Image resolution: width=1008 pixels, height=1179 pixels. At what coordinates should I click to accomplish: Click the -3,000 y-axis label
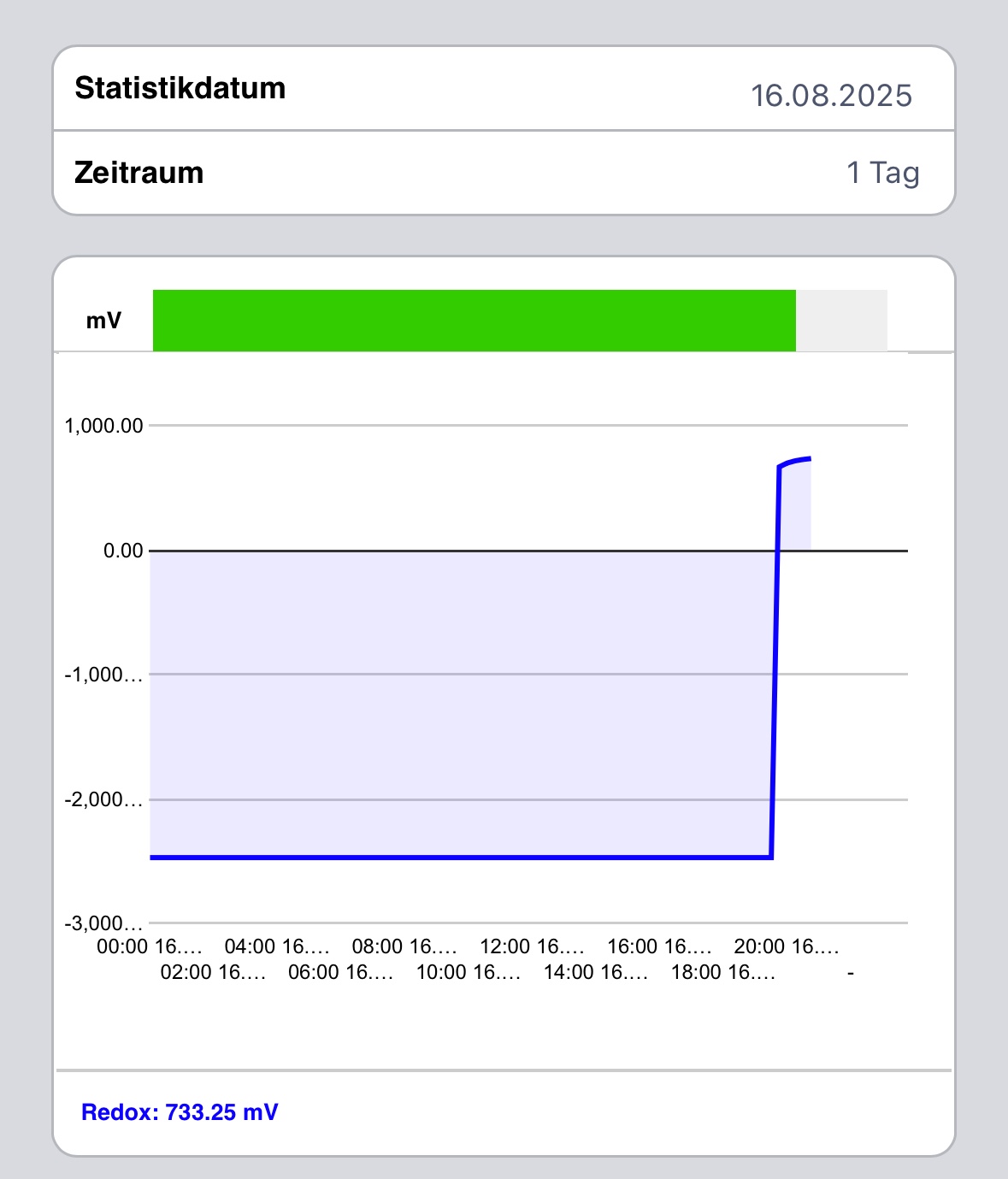103,923
